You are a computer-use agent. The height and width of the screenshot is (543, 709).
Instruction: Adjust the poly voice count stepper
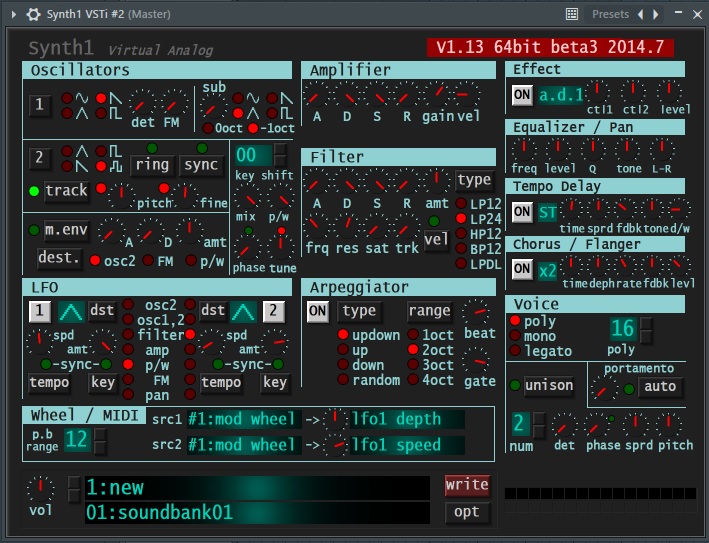(647, 330)
